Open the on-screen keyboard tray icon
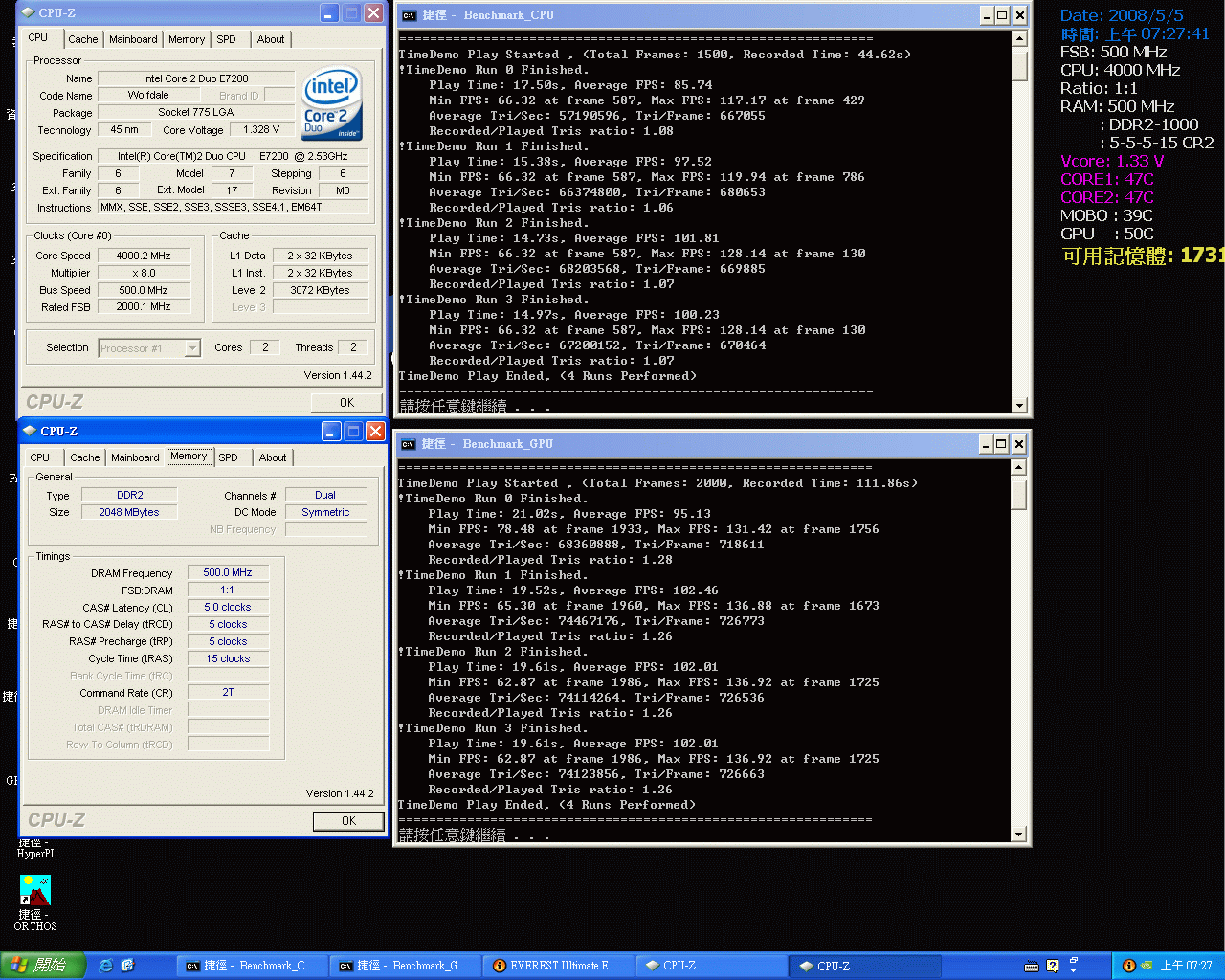This screenshot has width=1225, height=980. click(1032, 966)
